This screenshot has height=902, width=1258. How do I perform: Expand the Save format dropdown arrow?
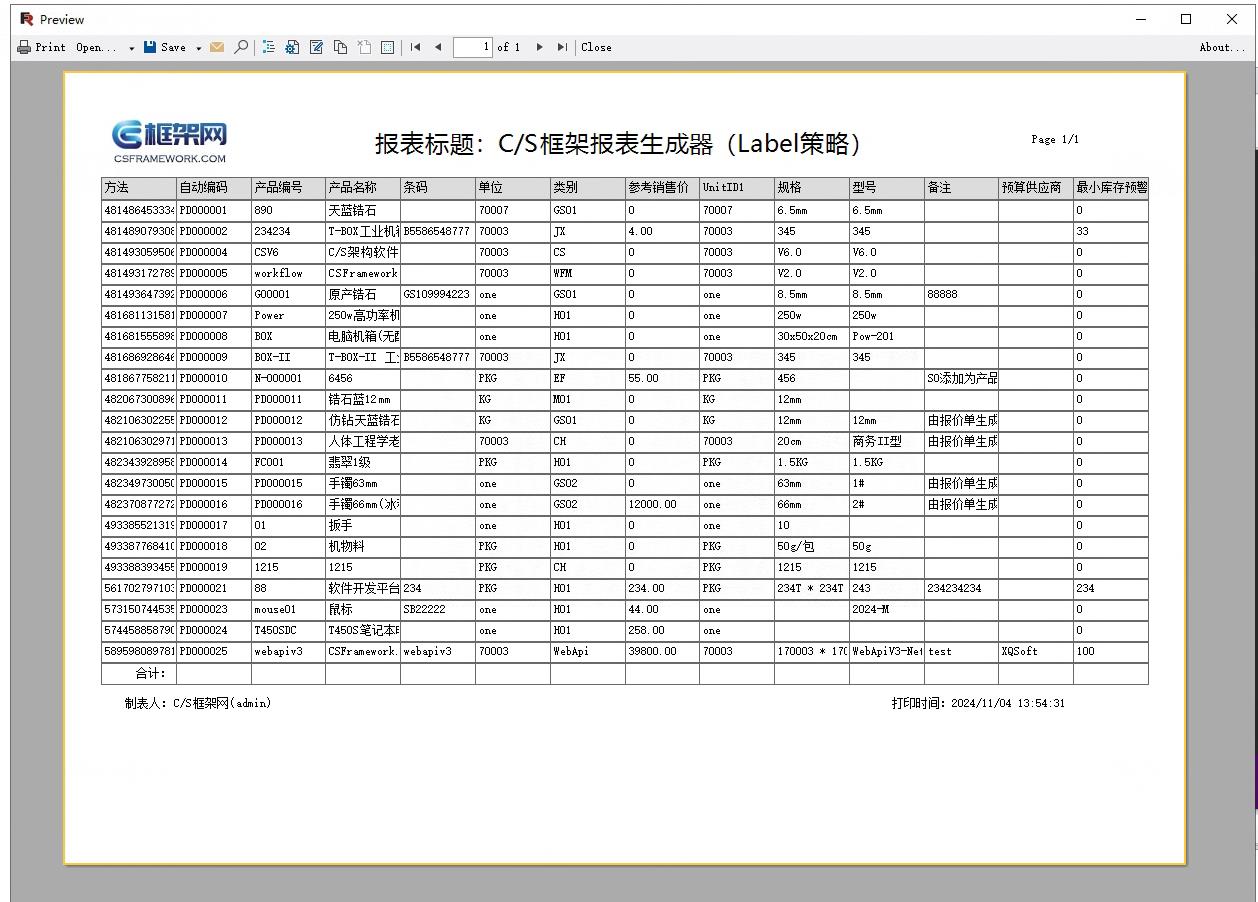click(x=198, y=47)
